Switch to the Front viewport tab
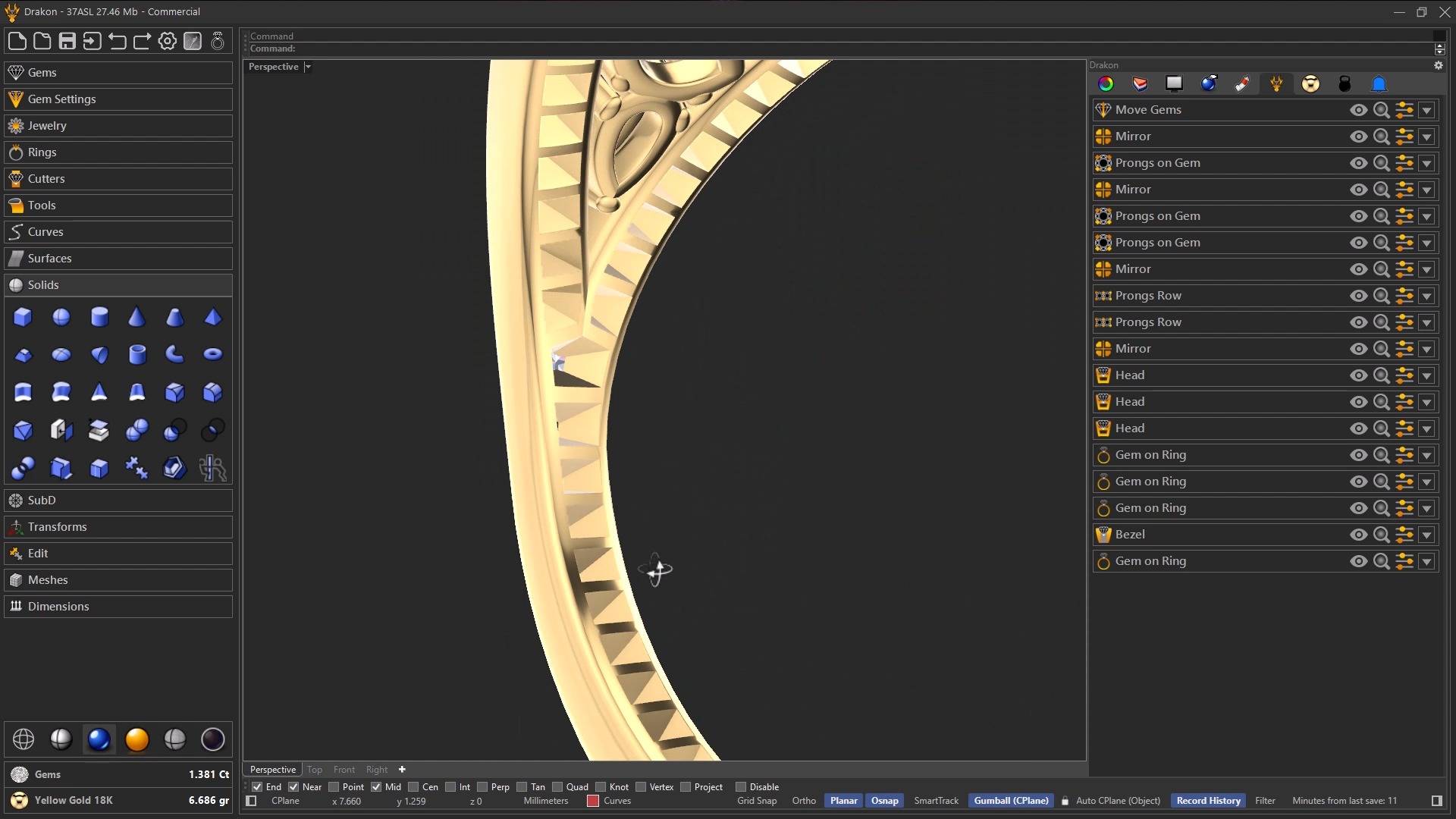The height and width of the screenshot is (819, 1456). tap(344, 770)
